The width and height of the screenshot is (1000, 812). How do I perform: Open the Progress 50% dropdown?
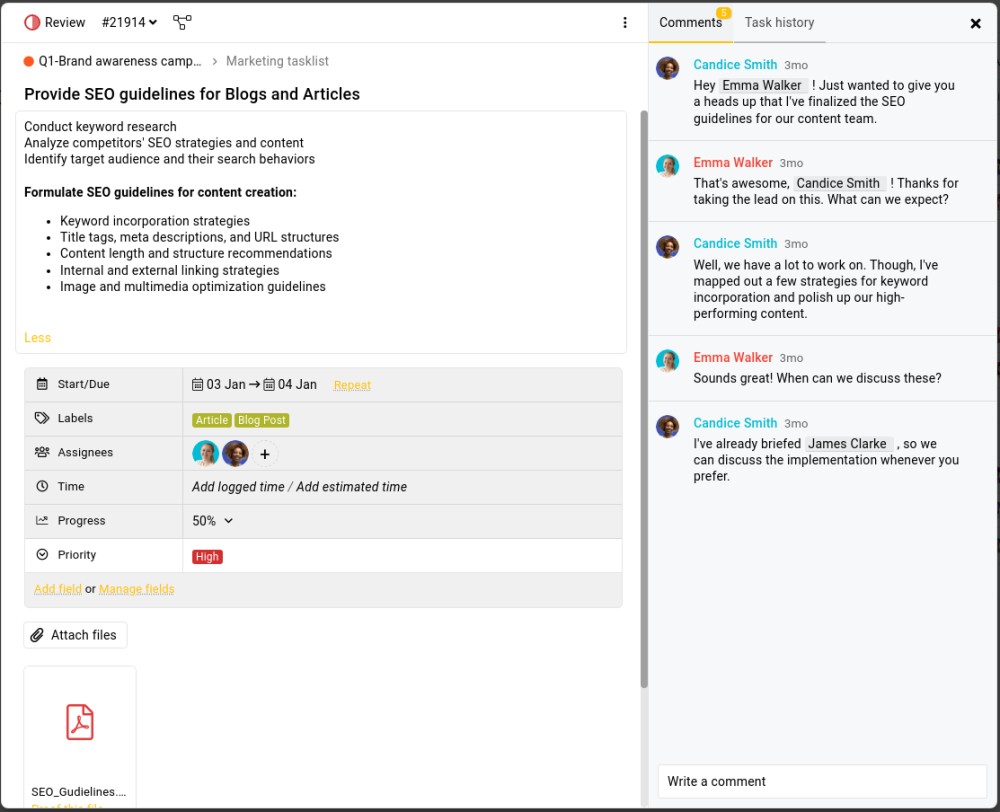click(212, 521)
